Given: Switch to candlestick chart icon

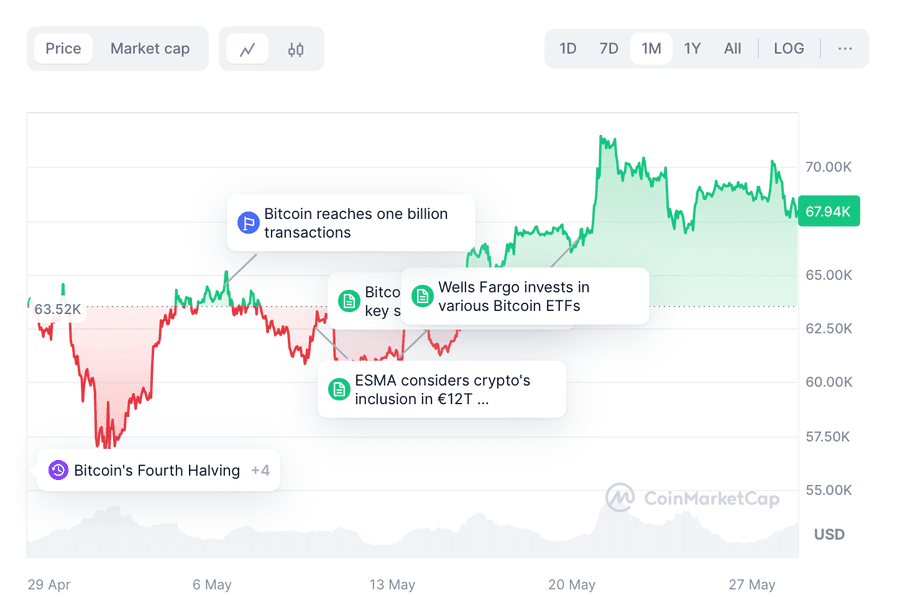Looking at the screenshot, I should pos(295,49).
